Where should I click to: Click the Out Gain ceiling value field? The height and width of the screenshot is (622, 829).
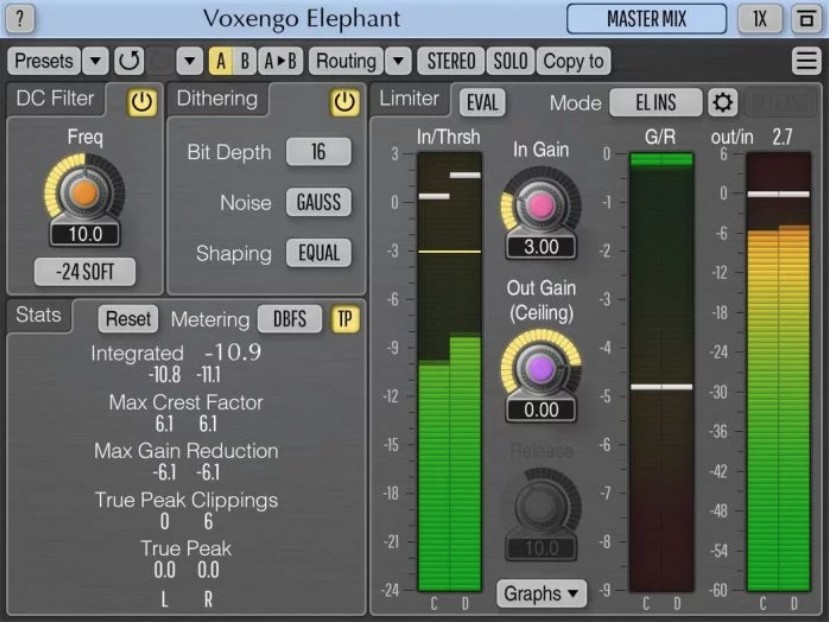[x=541, y=409]
